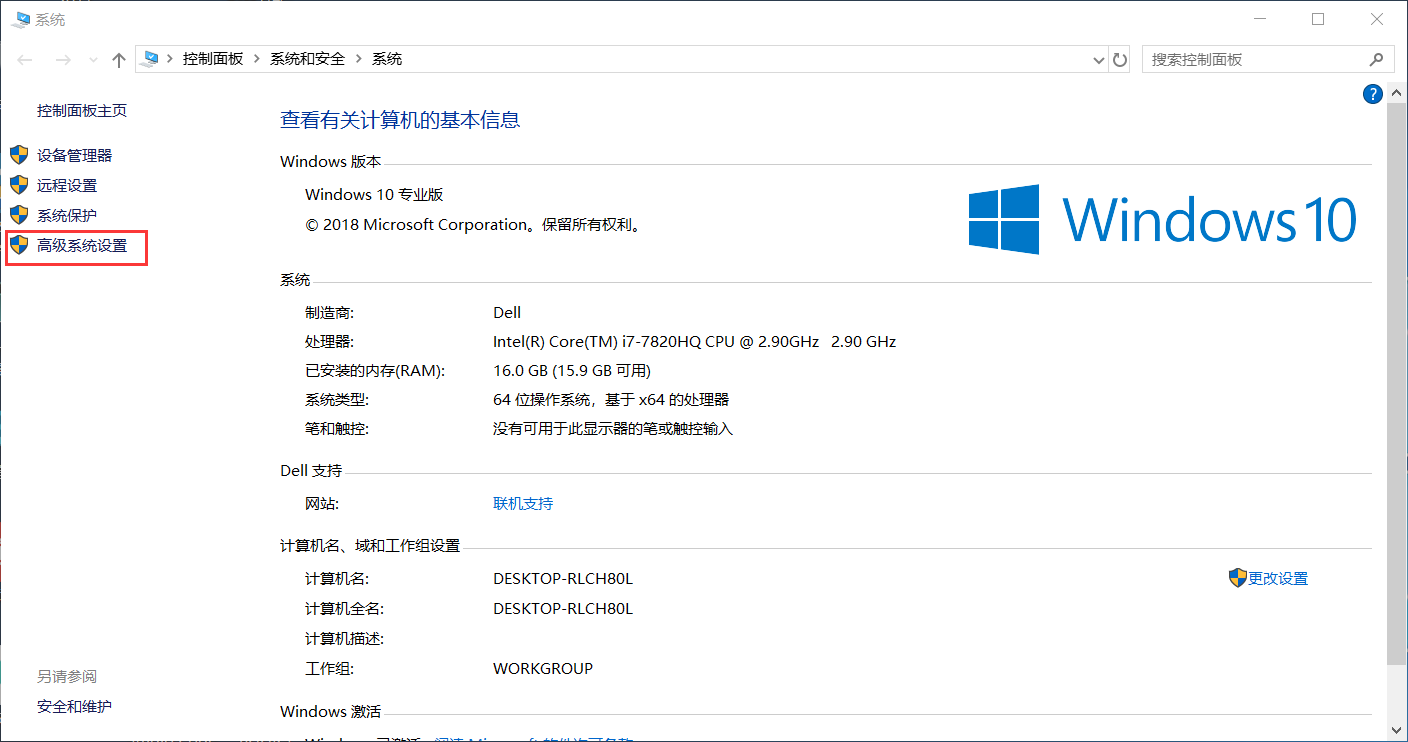Click the shield icon beside 系统保护
The width and height of the screenshot is (1408, 742).
pyautogui.click(x=19, y=215)
